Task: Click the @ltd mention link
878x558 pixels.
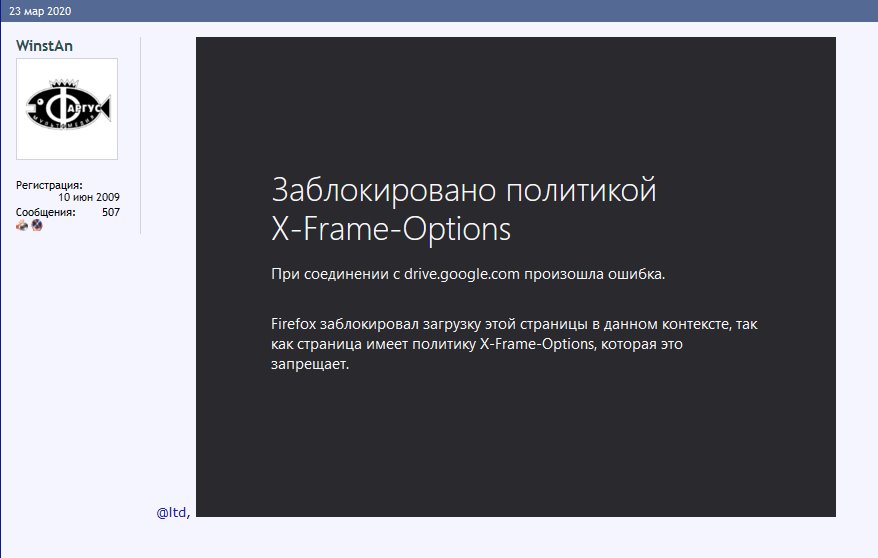Action: pyautogui.click(x=173, y=512)
